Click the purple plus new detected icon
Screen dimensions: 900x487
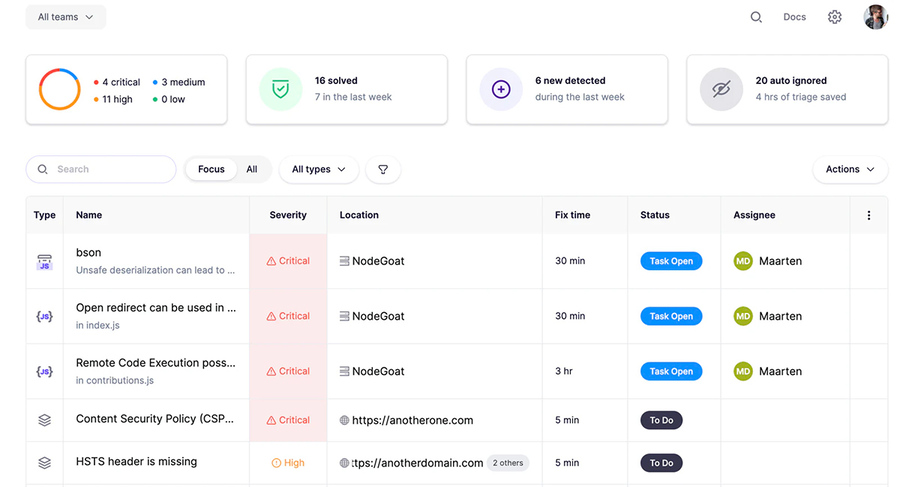501,89
